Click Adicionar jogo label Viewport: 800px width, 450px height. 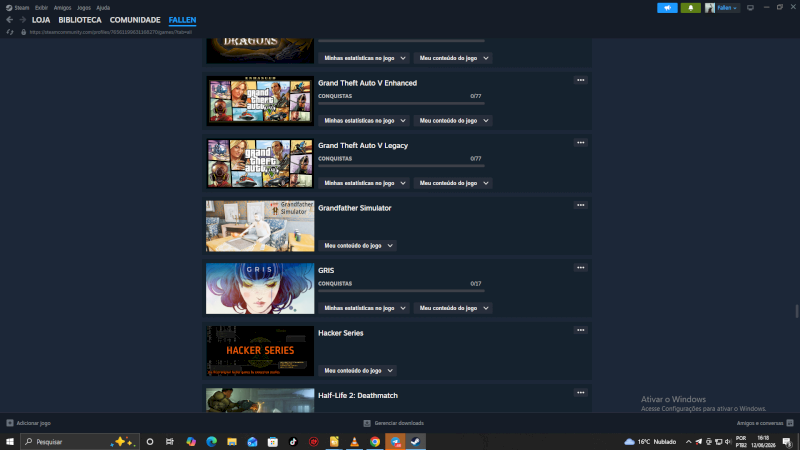34,423
